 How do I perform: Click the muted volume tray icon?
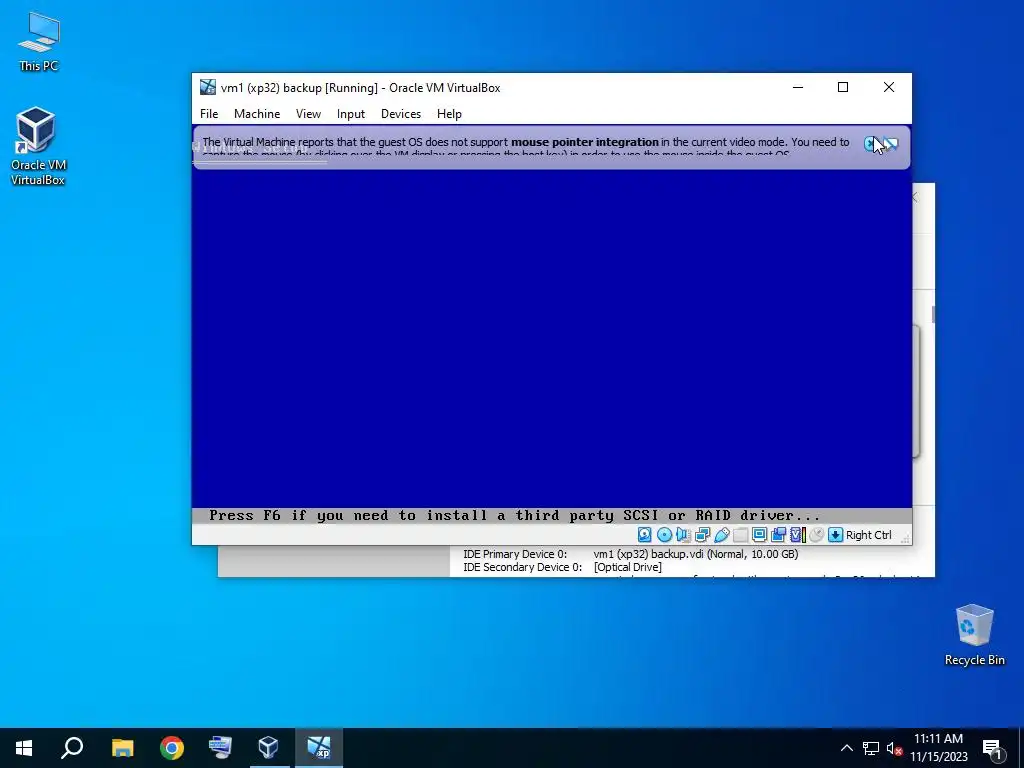point(894,748)
